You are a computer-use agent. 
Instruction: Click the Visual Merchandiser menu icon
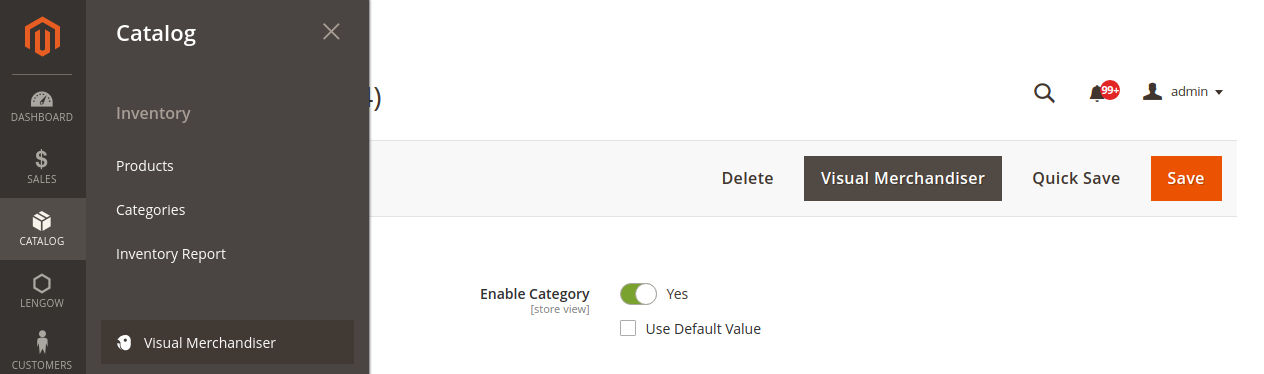(124, 342)
